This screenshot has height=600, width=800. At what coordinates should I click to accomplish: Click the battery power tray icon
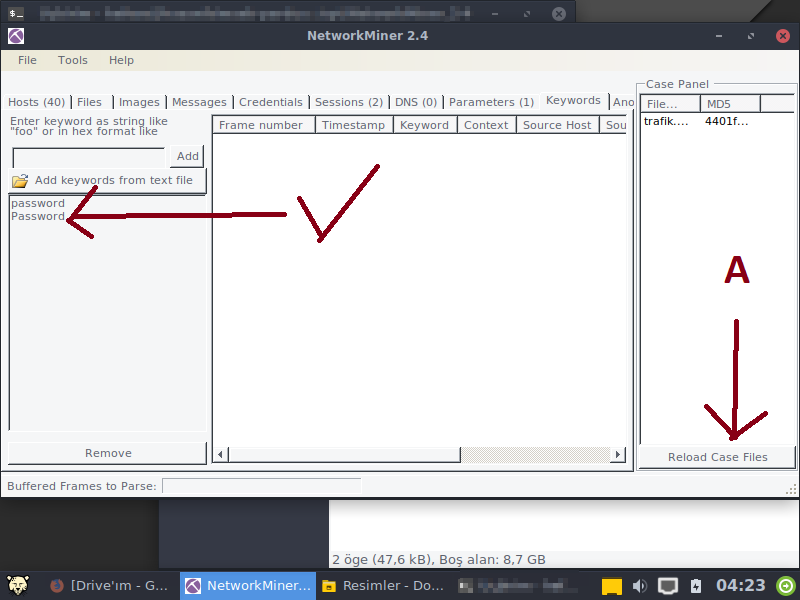(x=696, y=586)
